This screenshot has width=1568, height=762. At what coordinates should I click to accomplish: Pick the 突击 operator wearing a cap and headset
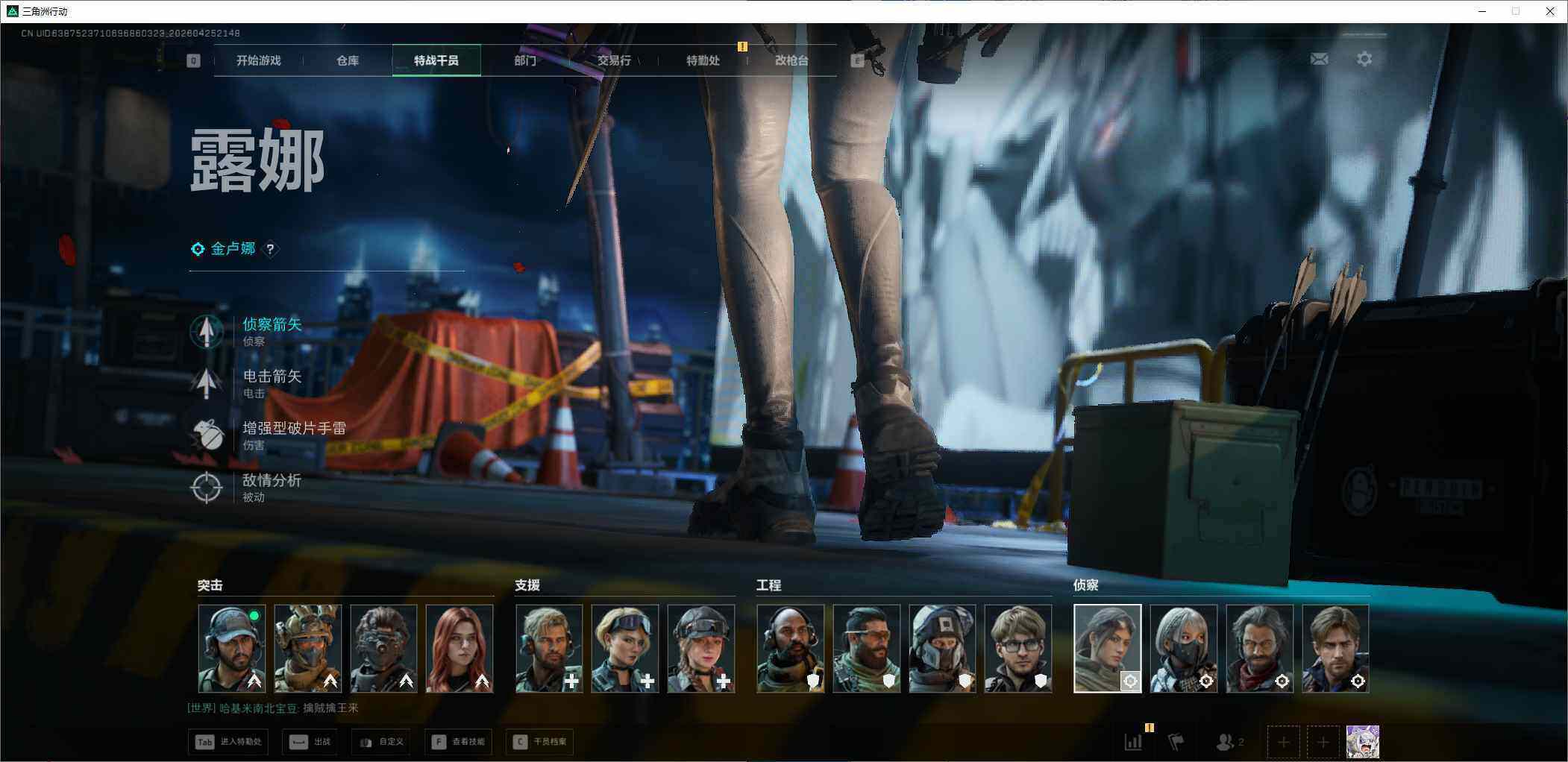(232, 649)
